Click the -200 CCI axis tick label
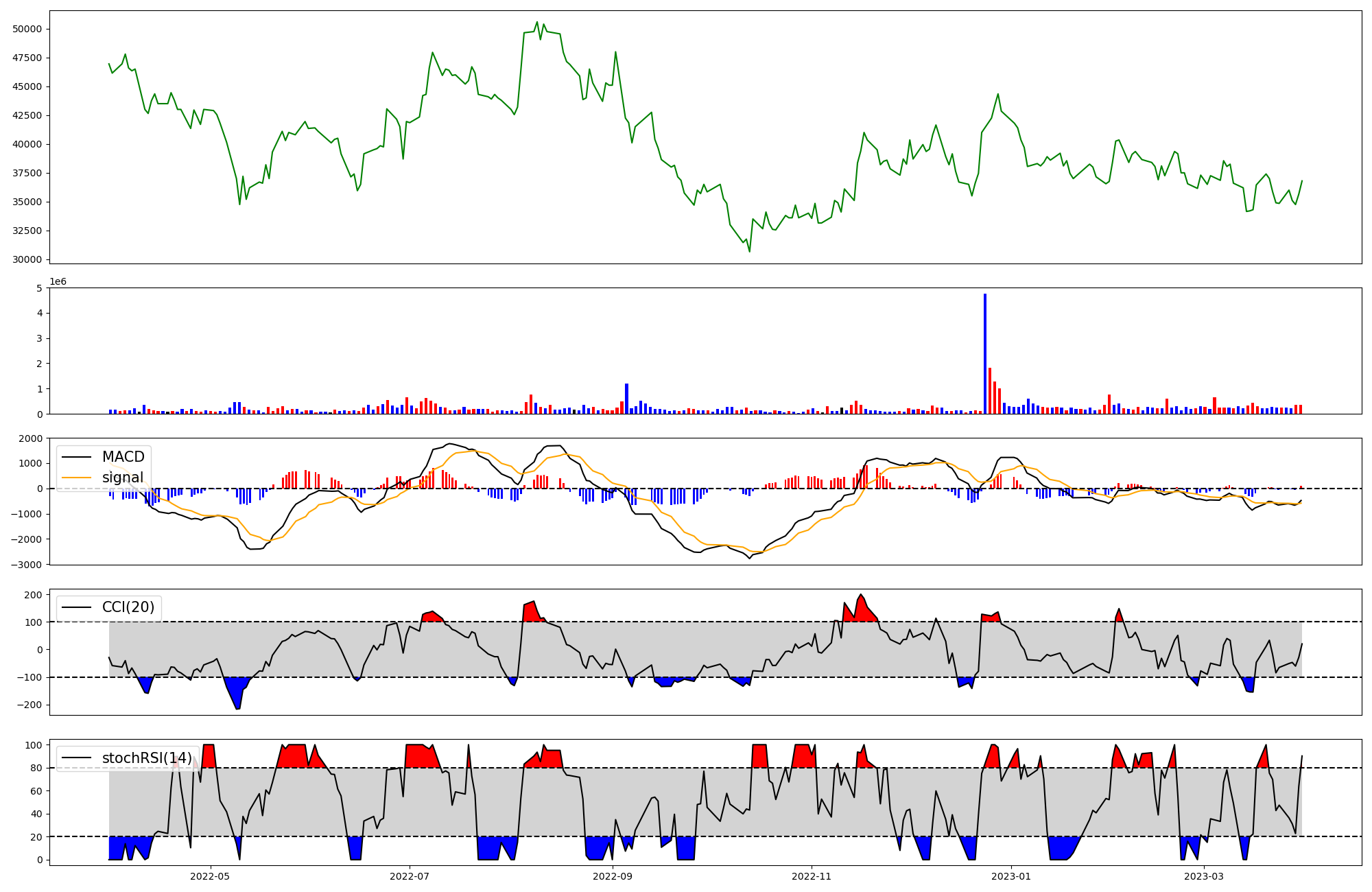The image size is (1372, 892). click(31, 705)
